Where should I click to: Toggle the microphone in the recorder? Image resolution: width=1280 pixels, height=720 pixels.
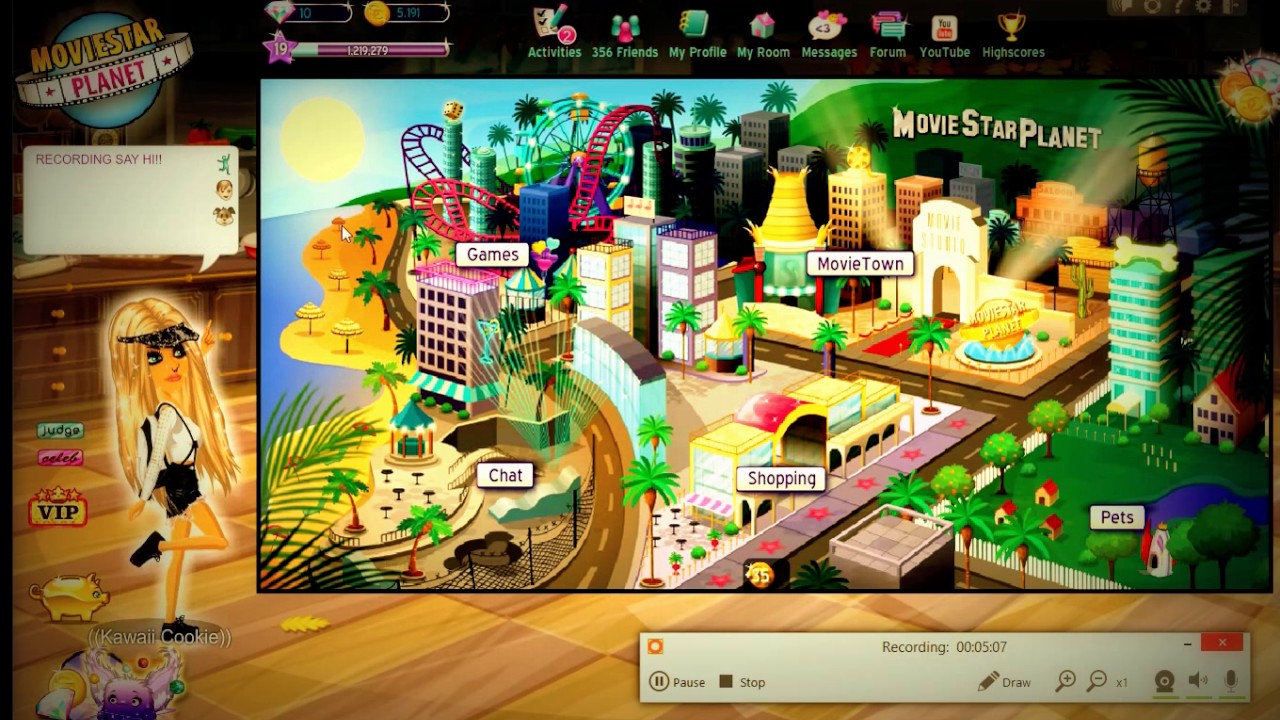click(x=1231, y=681)
